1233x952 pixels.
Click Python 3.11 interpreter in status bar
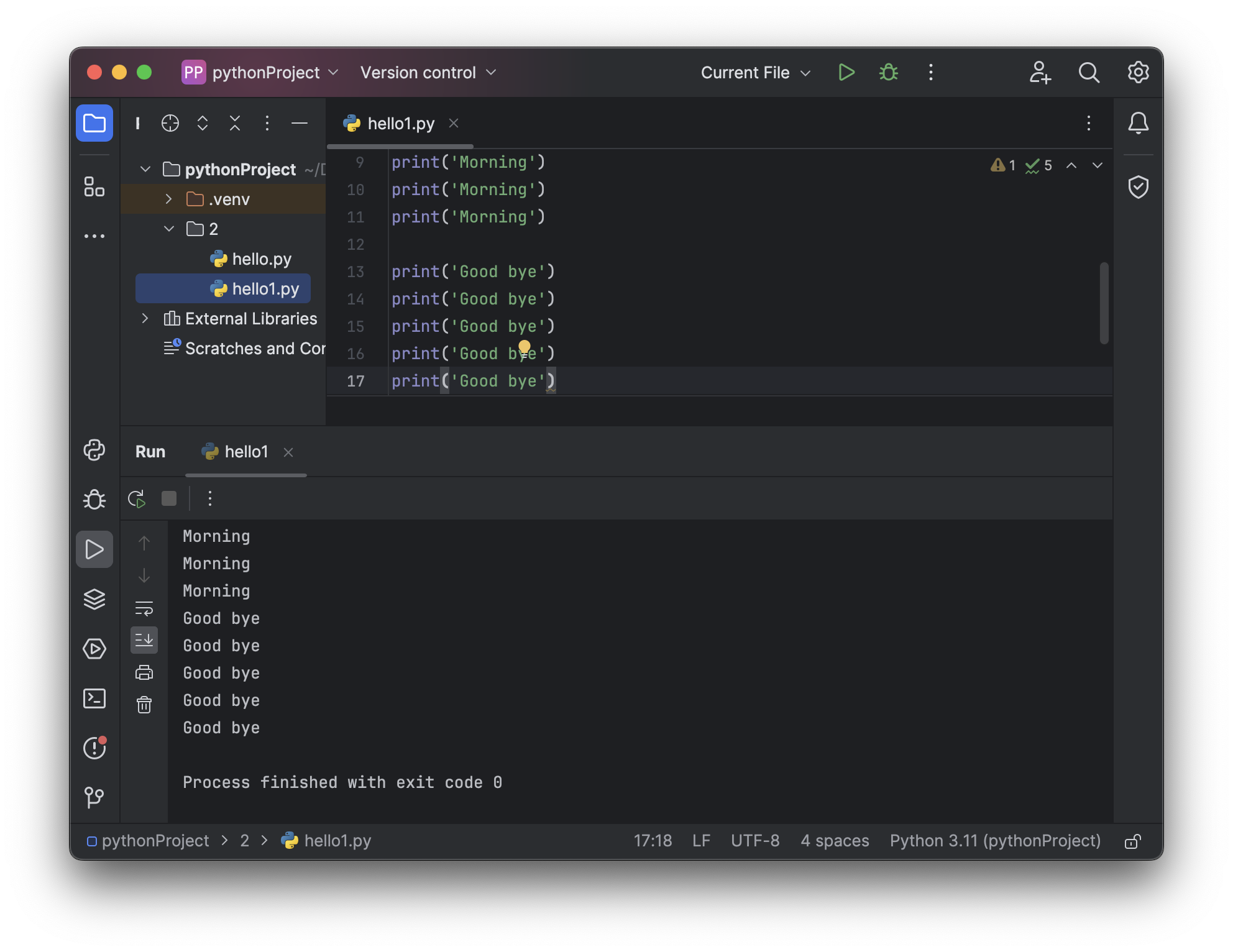[994, 841]
